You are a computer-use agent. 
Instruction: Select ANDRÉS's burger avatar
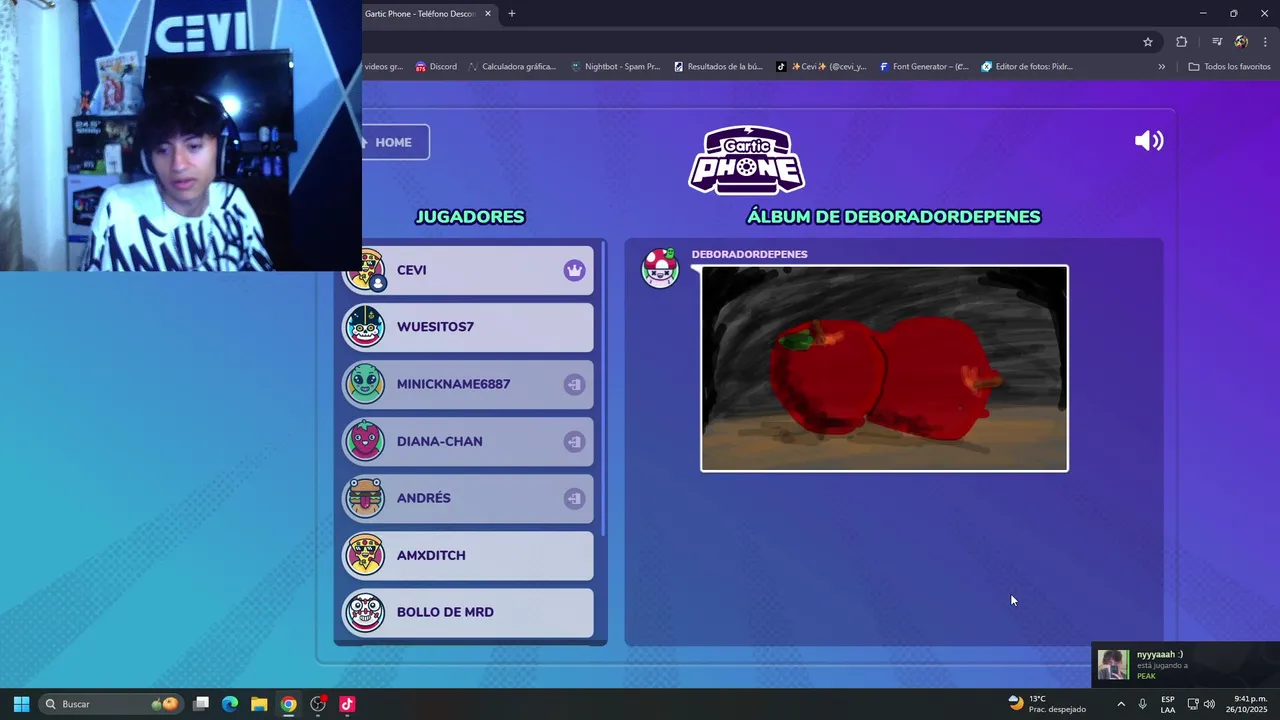(x=365, y=498)
